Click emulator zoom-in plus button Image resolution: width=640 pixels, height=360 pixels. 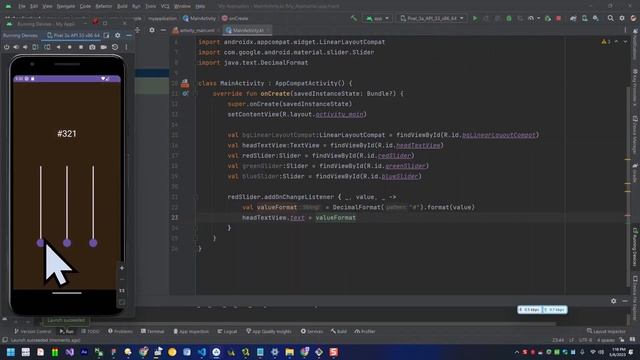point(122,268)
